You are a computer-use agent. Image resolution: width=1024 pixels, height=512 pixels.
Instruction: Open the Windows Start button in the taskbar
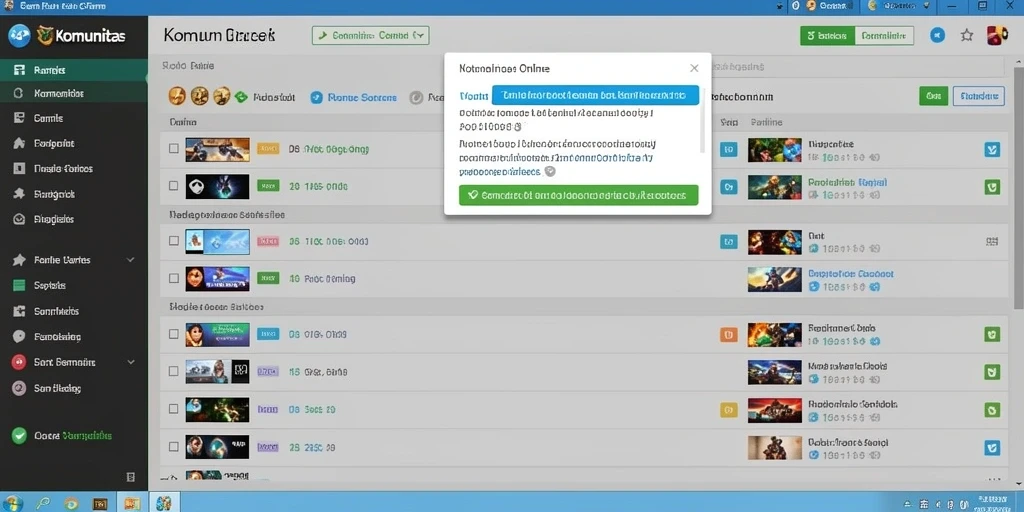pos(12,503)
